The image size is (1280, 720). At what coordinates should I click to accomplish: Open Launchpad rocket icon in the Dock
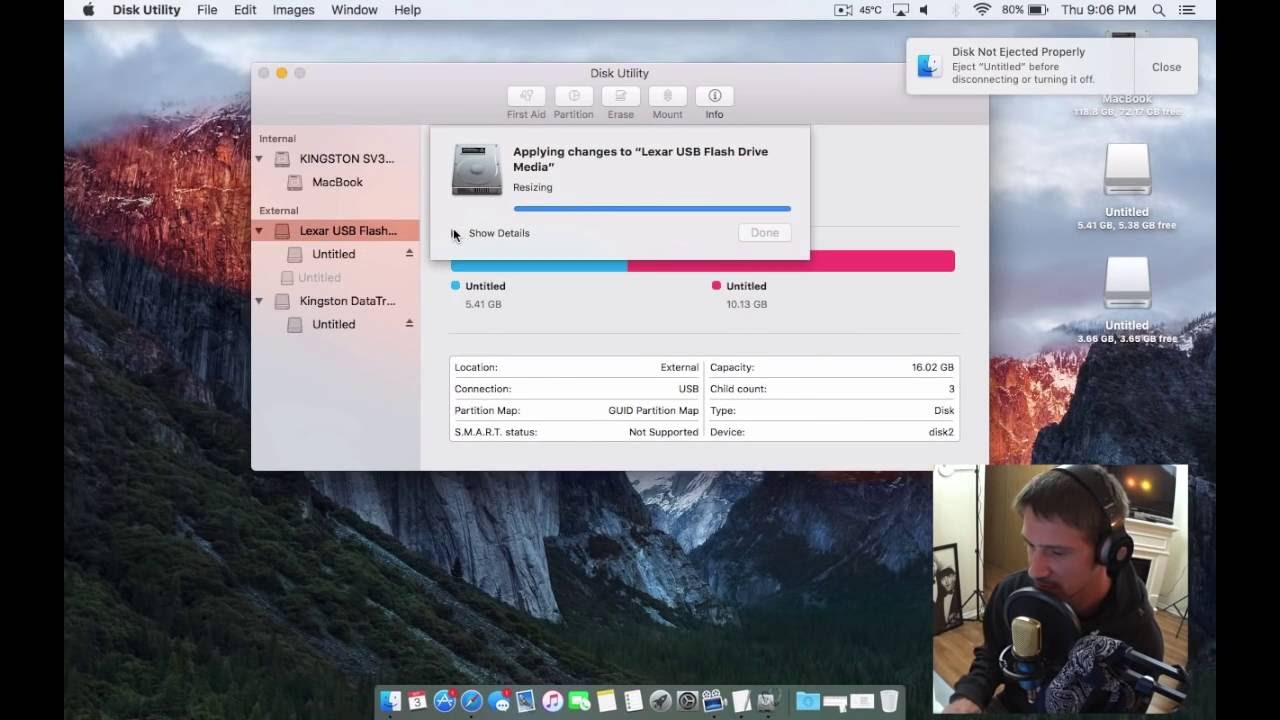[x=660, y=701]
